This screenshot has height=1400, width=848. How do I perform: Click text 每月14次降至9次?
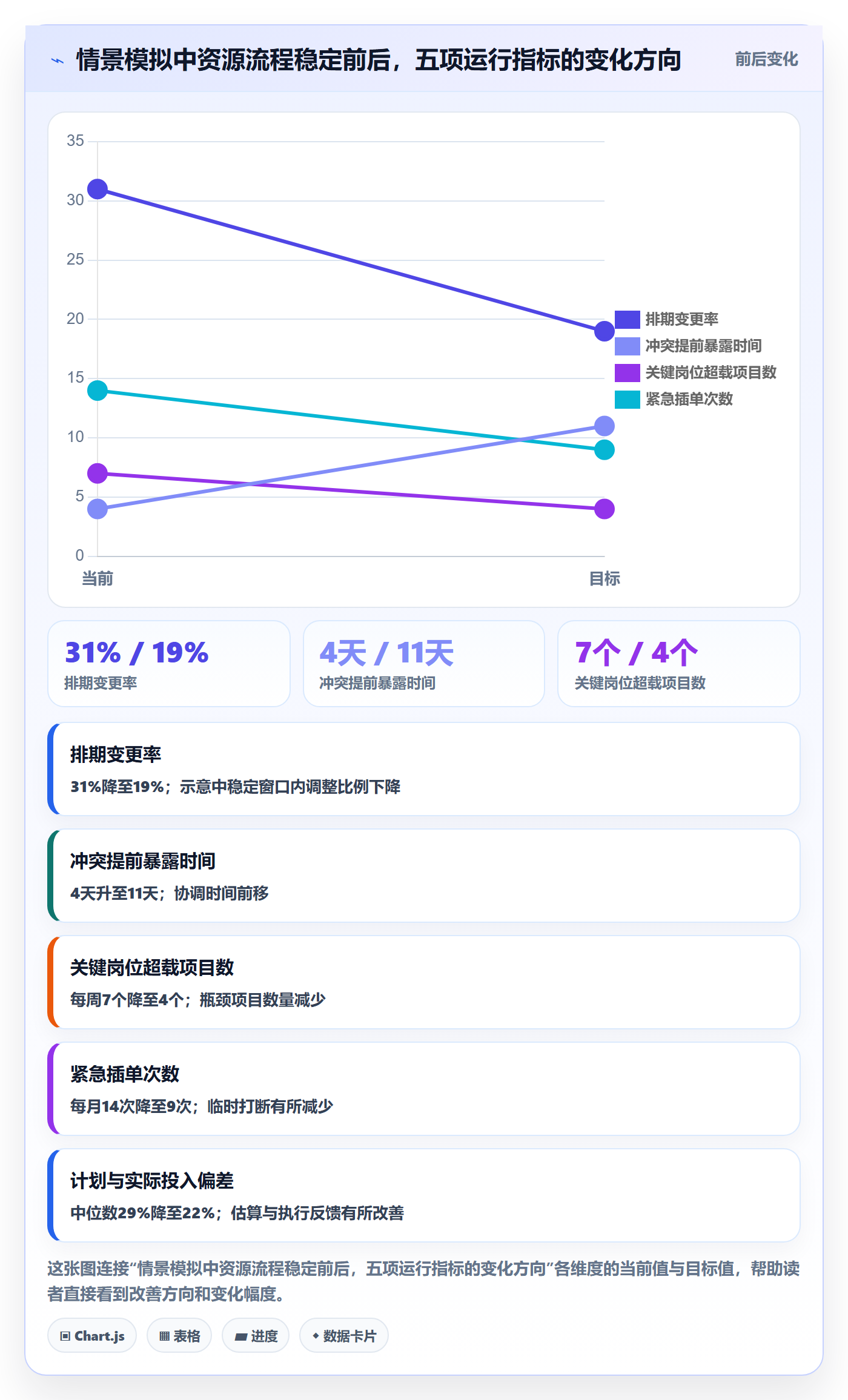(x=131, y=1106)
